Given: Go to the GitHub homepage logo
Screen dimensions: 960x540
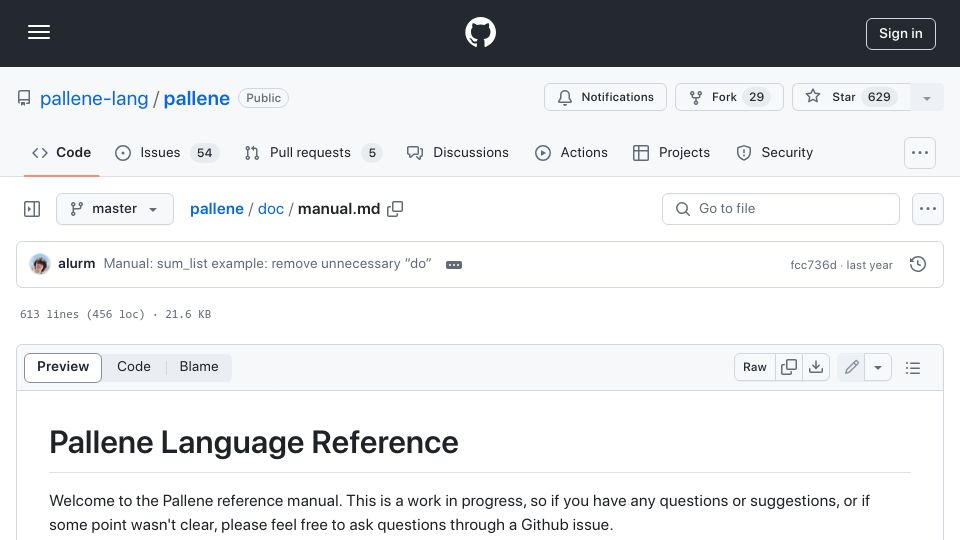Looking at the screenshot, I should [x=480, y=32].
